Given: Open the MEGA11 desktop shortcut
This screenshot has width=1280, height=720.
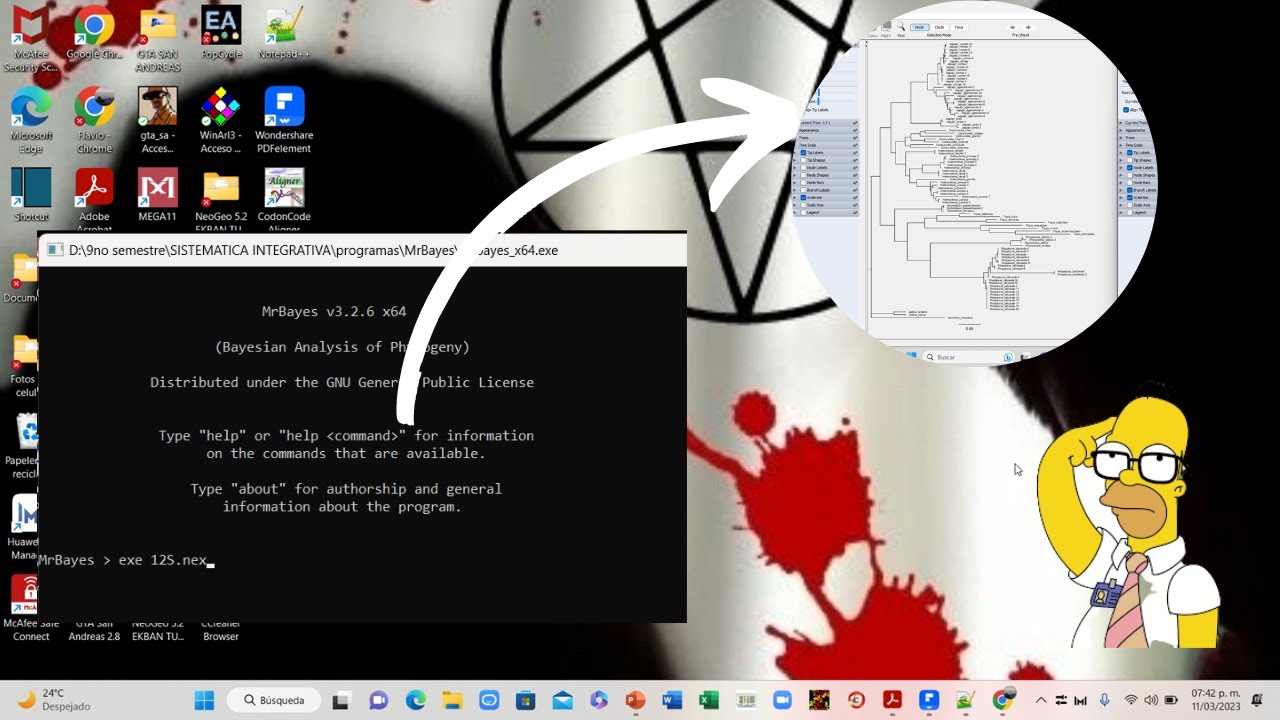Looking at the screenshot, I should tap(158, 194).
